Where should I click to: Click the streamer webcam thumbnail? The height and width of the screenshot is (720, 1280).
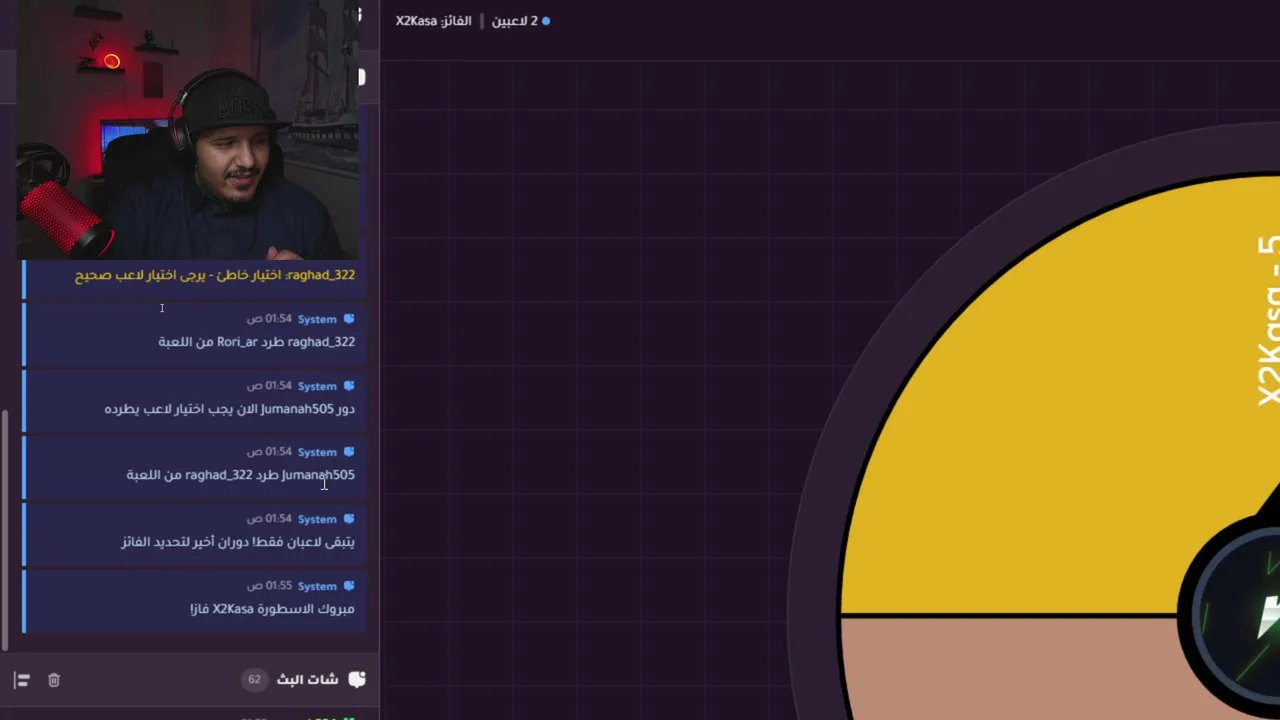click(188, 130)
